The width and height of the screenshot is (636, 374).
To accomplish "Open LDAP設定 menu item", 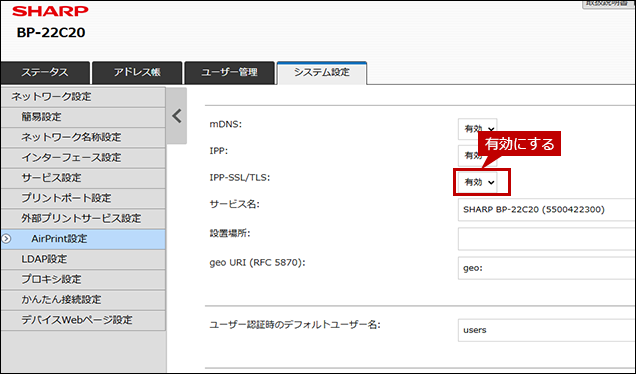I will (x=83, y=259).
